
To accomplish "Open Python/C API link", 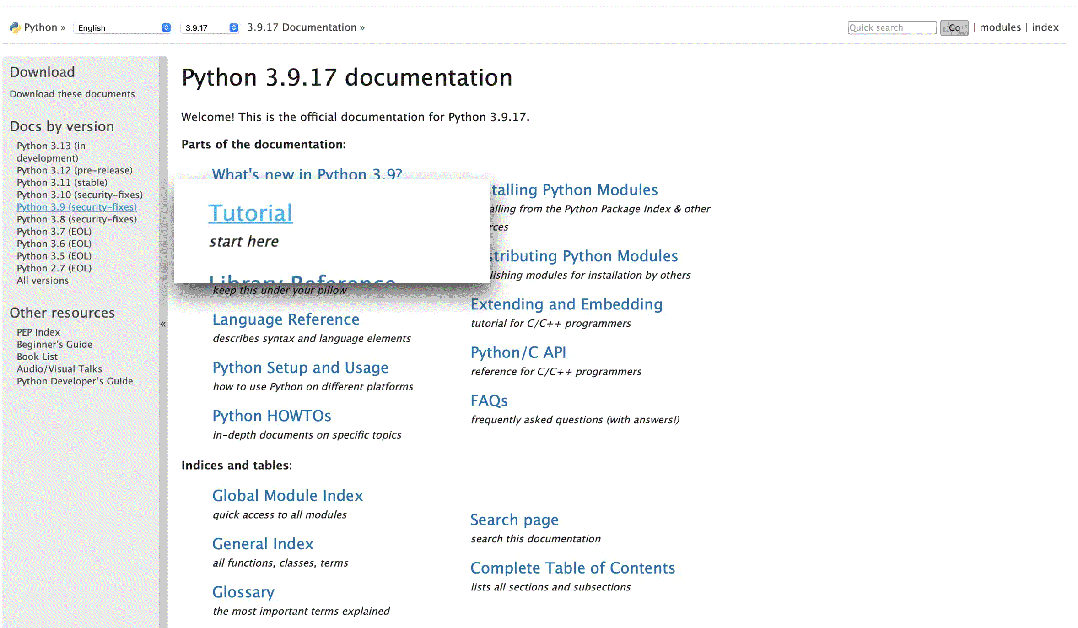I will pos(518,352).
